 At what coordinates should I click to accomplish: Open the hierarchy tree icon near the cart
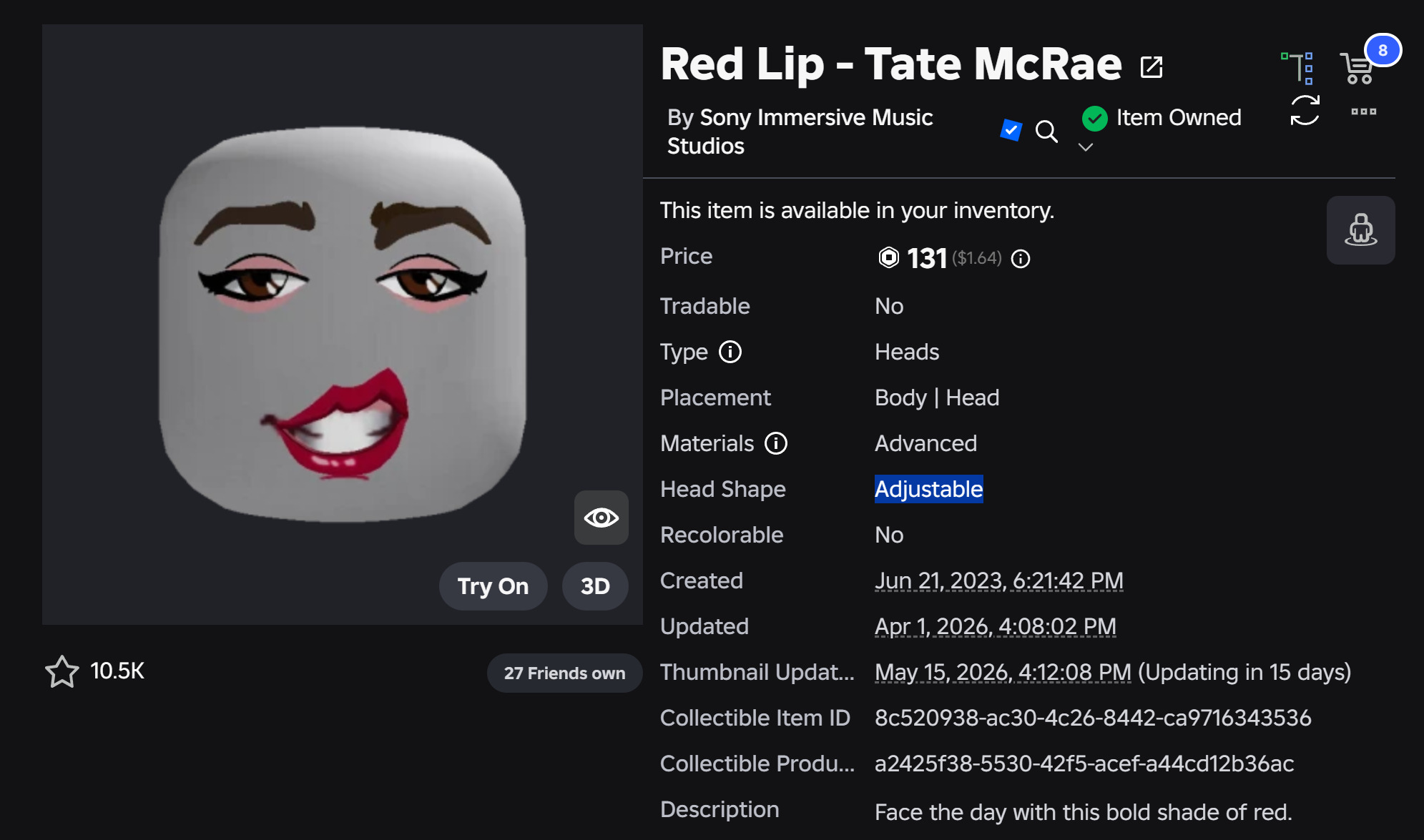tap(1297, 68)
